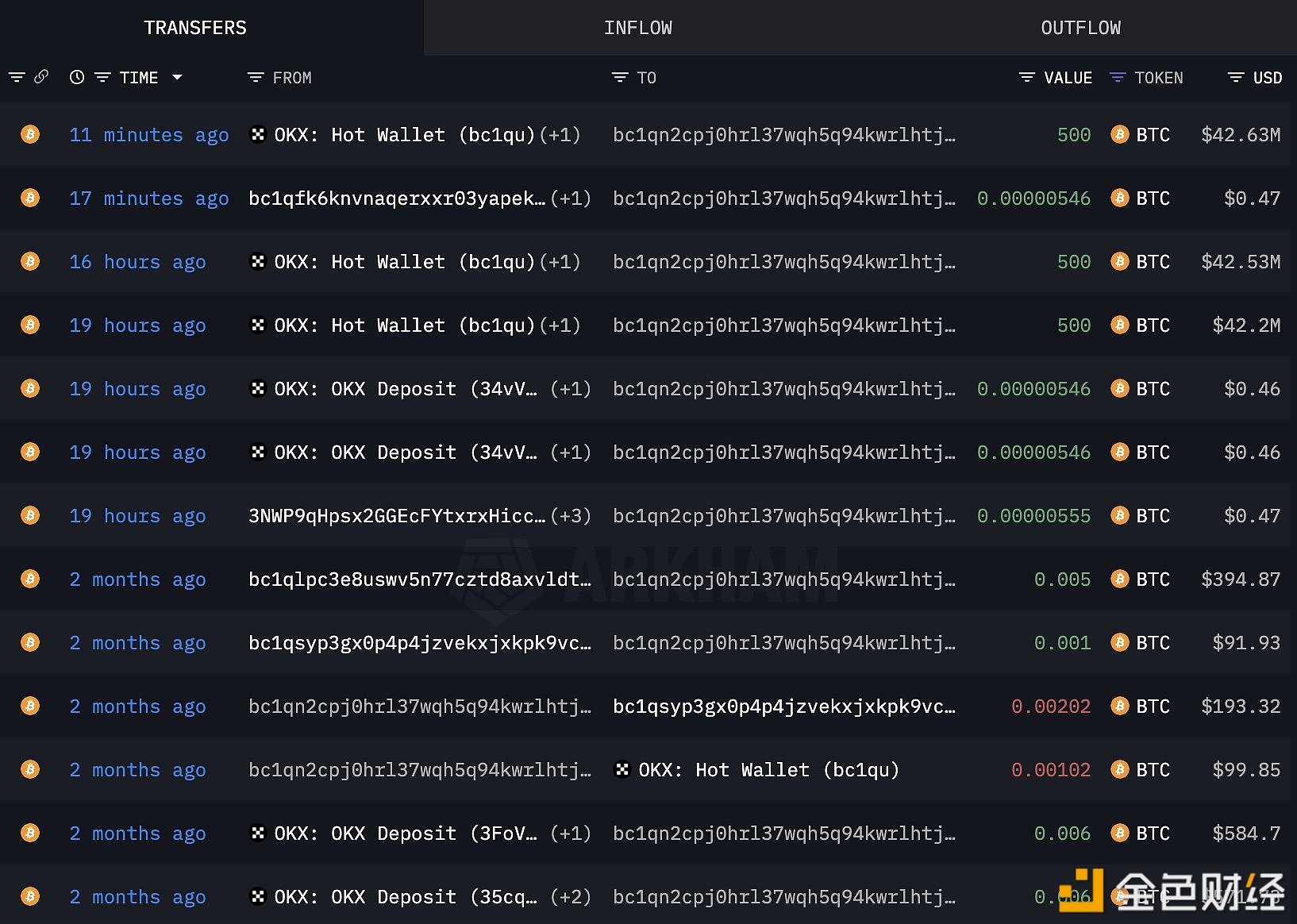1297x924 pixels.
Task: Open the bc1qlpc3e8uswv5n77 sender address
Action: (419, 579)
